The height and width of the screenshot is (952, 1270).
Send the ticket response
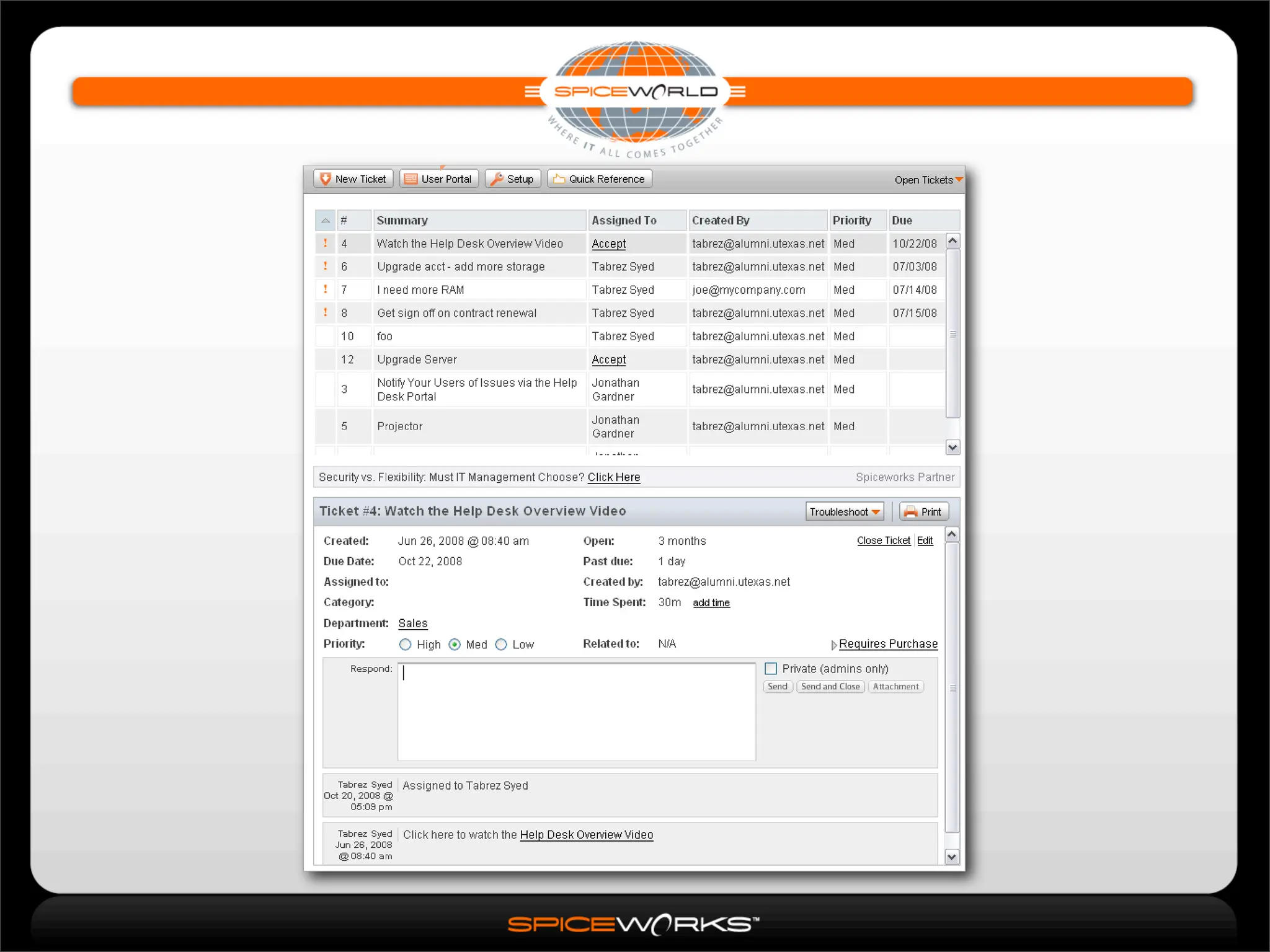click(778, 687)
